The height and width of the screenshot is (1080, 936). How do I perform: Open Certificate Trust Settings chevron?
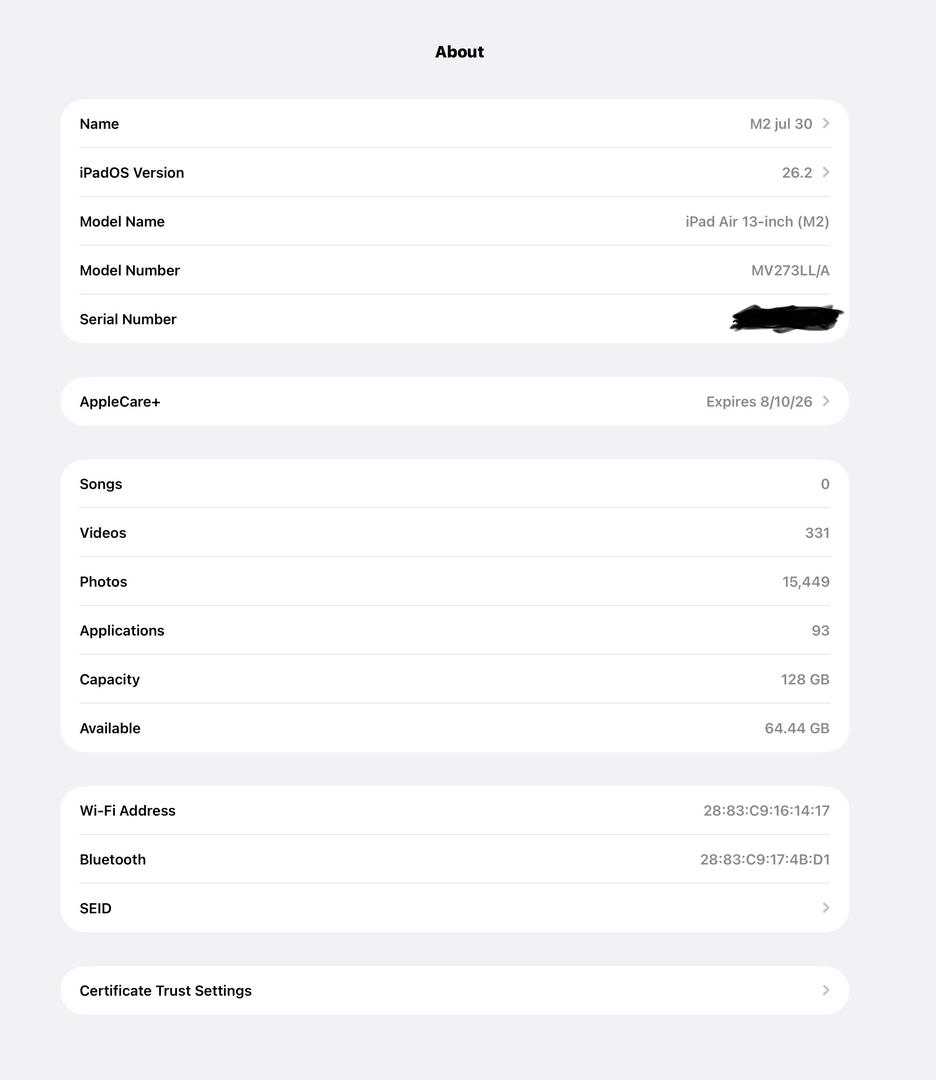point(826,991)
